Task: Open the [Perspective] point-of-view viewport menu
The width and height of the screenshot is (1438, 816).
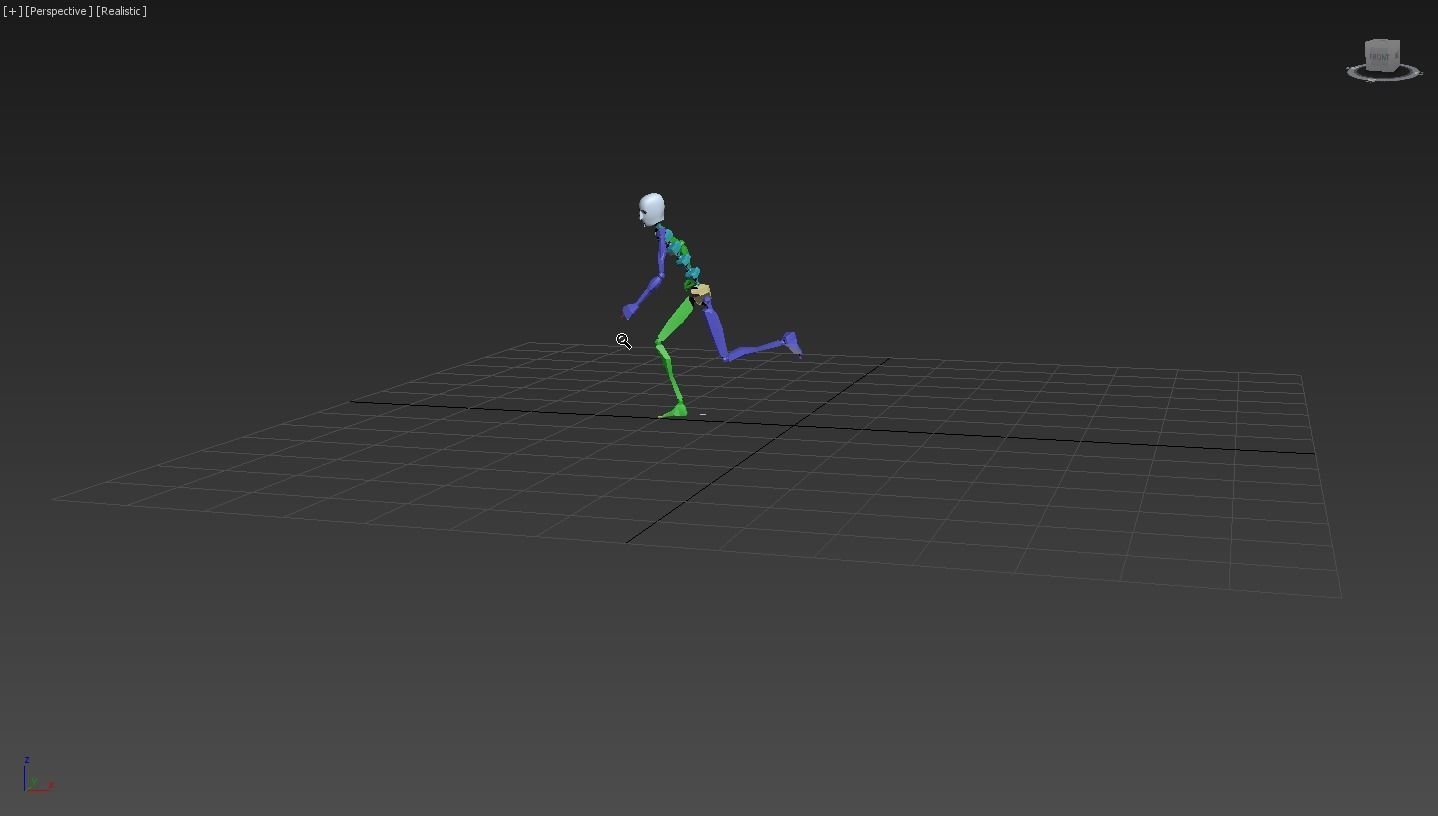Action: pyautogui.click(x=59, y=11)
